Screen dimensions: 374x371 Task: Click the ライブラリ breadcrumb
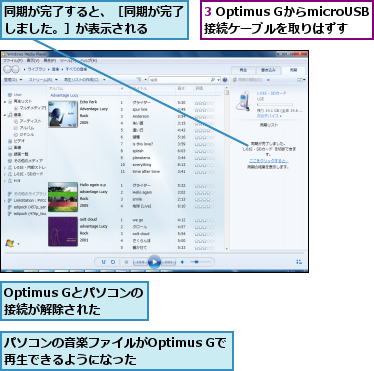(x=36, y=69)
